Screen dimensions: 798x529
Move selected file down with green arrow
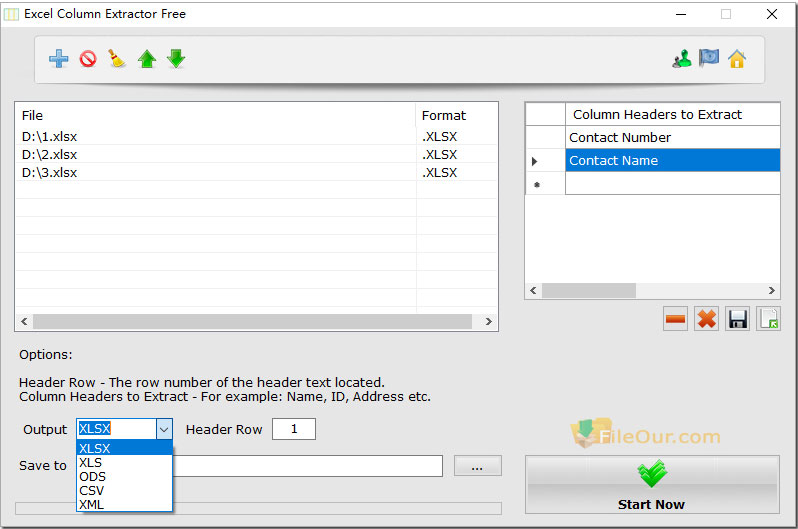(176, 59)
